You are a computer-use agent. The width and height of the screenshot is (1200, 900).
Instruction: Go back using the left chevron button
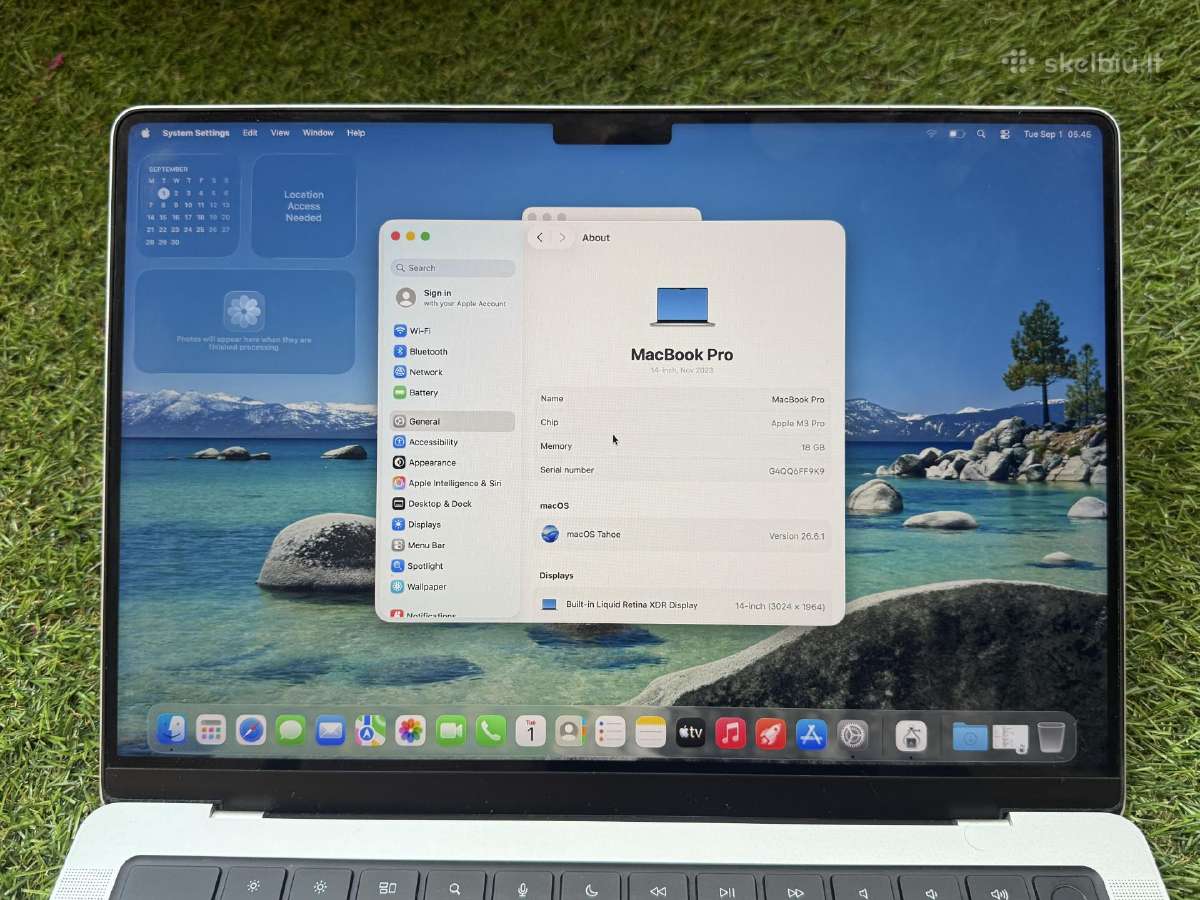pos(540,237)
